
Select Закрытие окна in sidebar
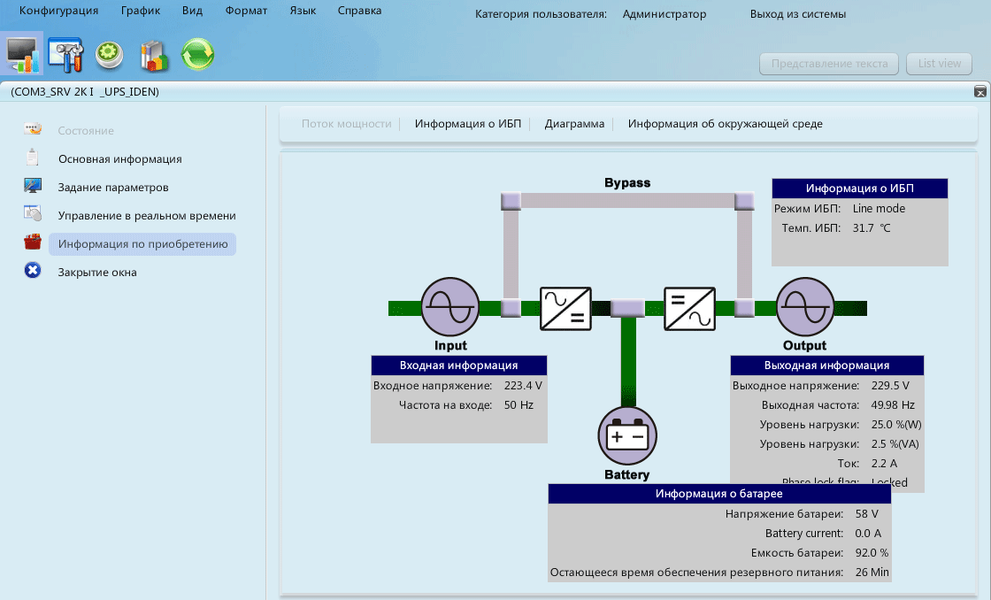tap(97, 272)
